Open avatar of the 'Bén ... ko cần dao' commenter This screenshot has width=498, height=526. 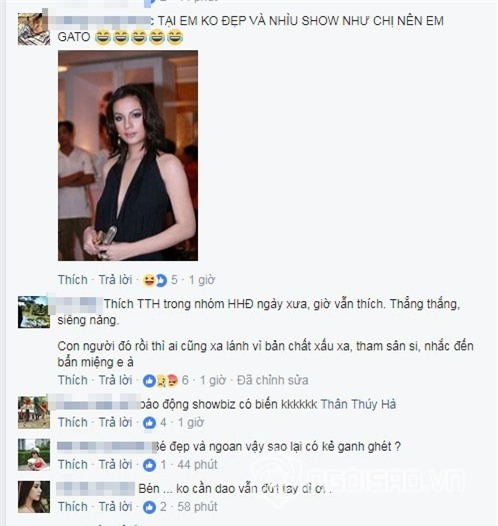34,497
